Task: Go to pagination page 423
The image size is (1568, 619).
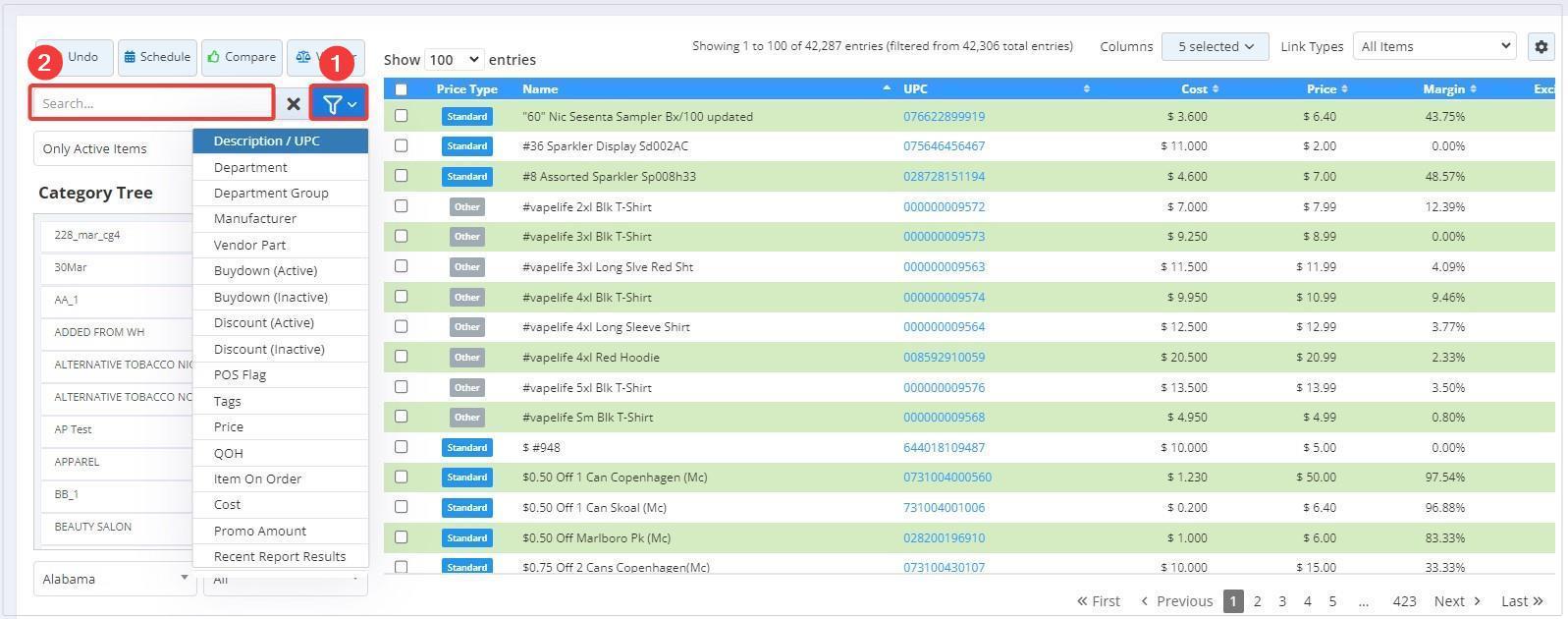Action: [x=1404, y=601]
